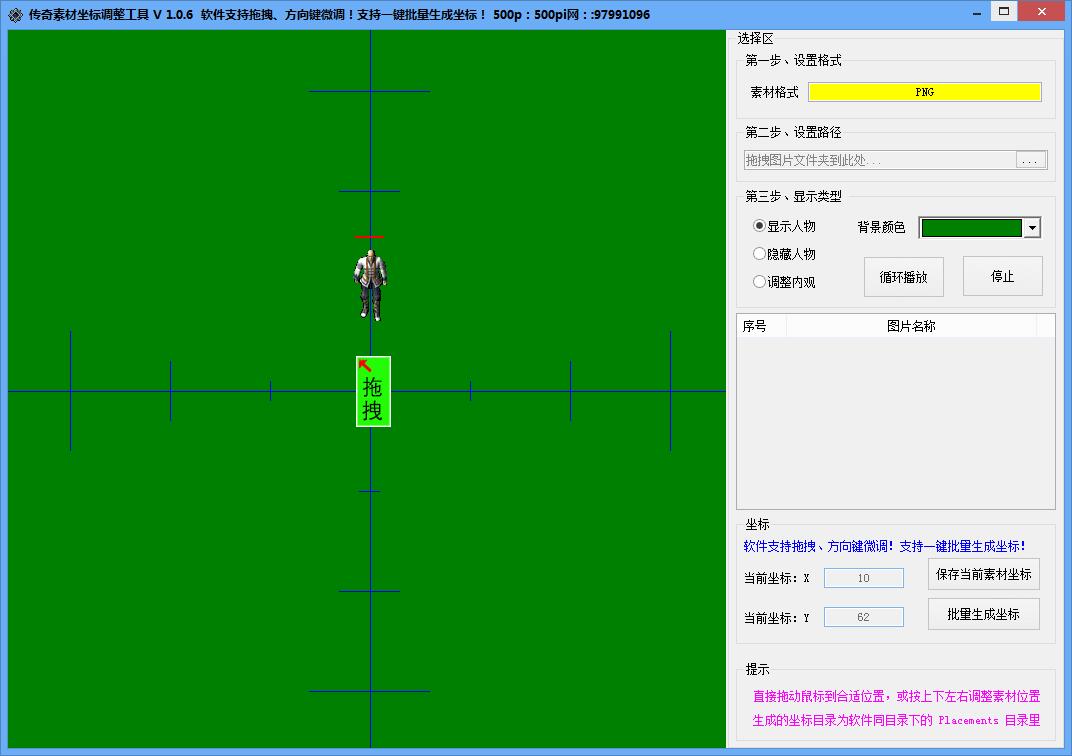Click the green background color swatch
The image size is (1072, 756).
point(972,228)
